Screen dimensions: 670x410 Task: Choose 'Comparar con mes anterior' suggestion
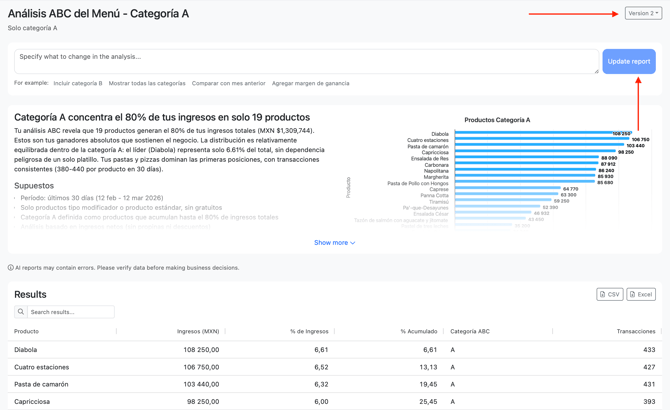tap(229, 84)
